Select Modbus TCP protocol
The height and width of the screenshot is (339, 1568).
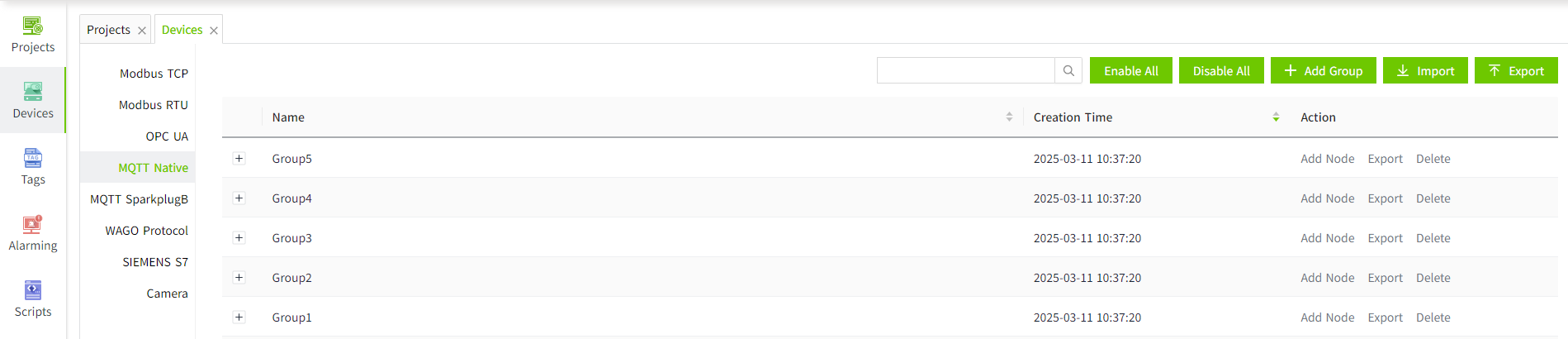pos(154,74)
